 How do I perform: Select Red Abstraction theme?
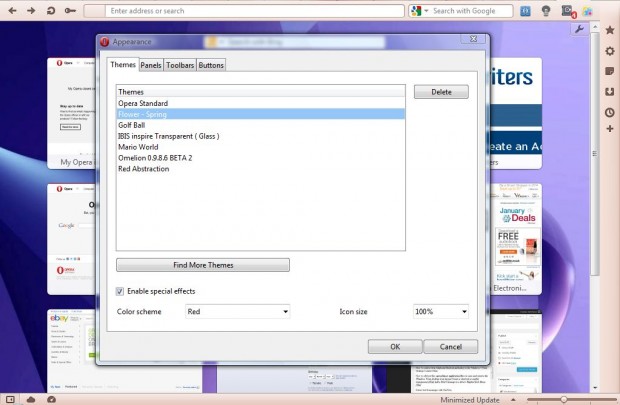(x=261, y=168)
